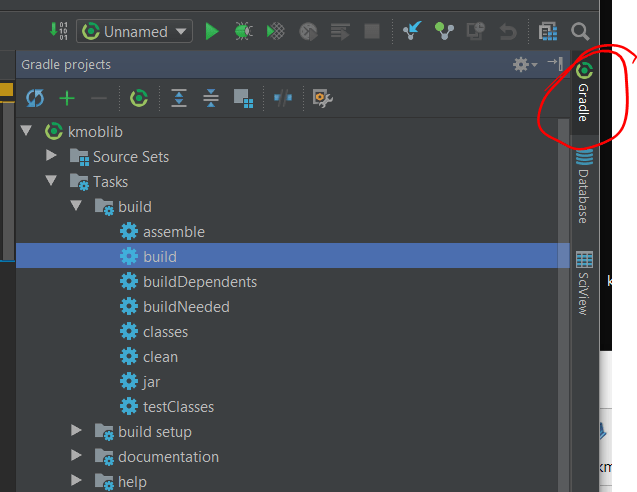Collapse the kmoblib project node

pyautogui.click(x=27, y=132)
